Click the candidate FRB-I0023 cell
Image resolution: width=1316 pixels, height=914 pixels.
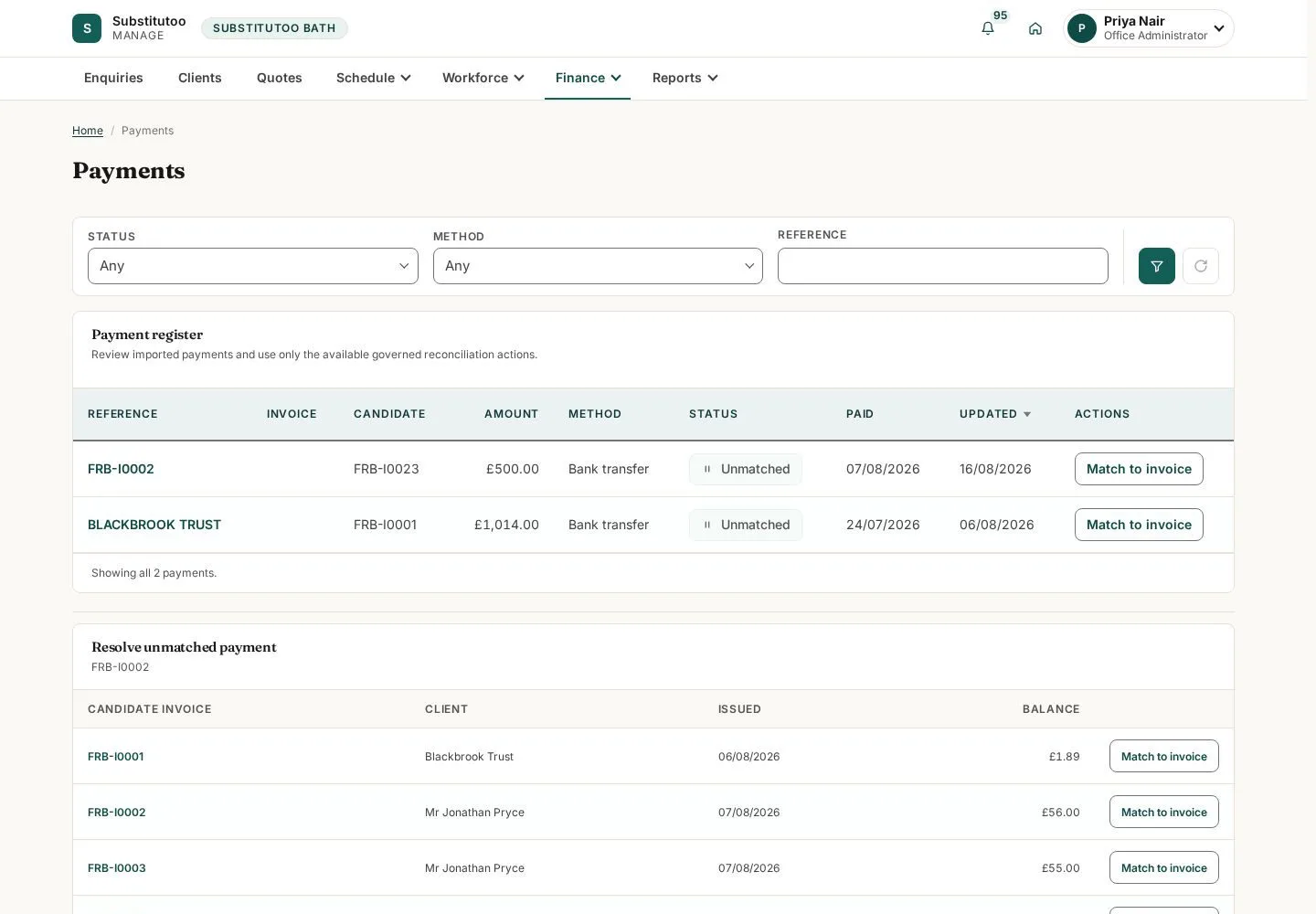[387, 469]
